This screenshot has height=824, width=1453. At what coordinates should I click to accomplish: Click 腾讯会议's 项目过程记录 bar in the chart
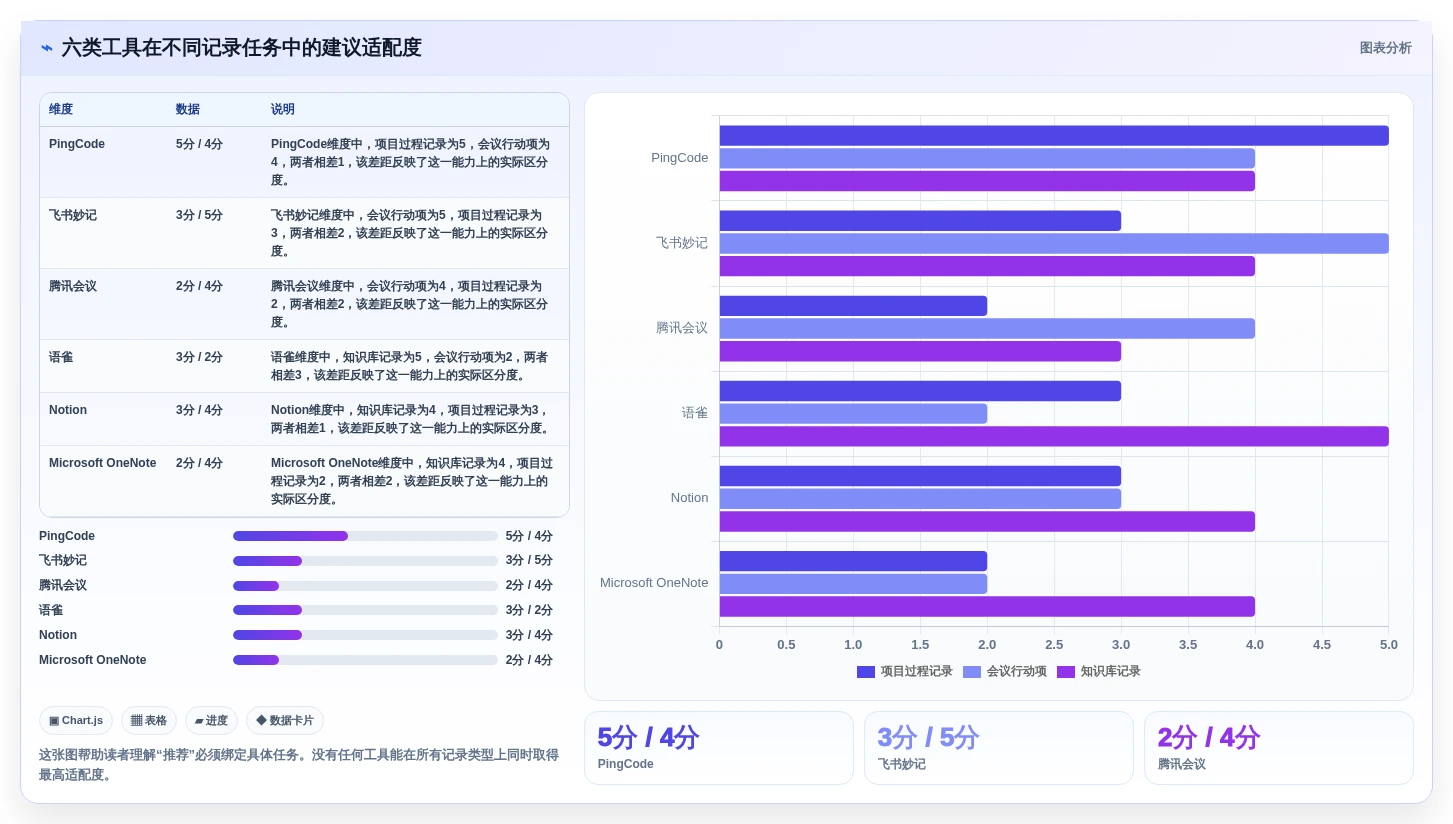click(853, 306)
